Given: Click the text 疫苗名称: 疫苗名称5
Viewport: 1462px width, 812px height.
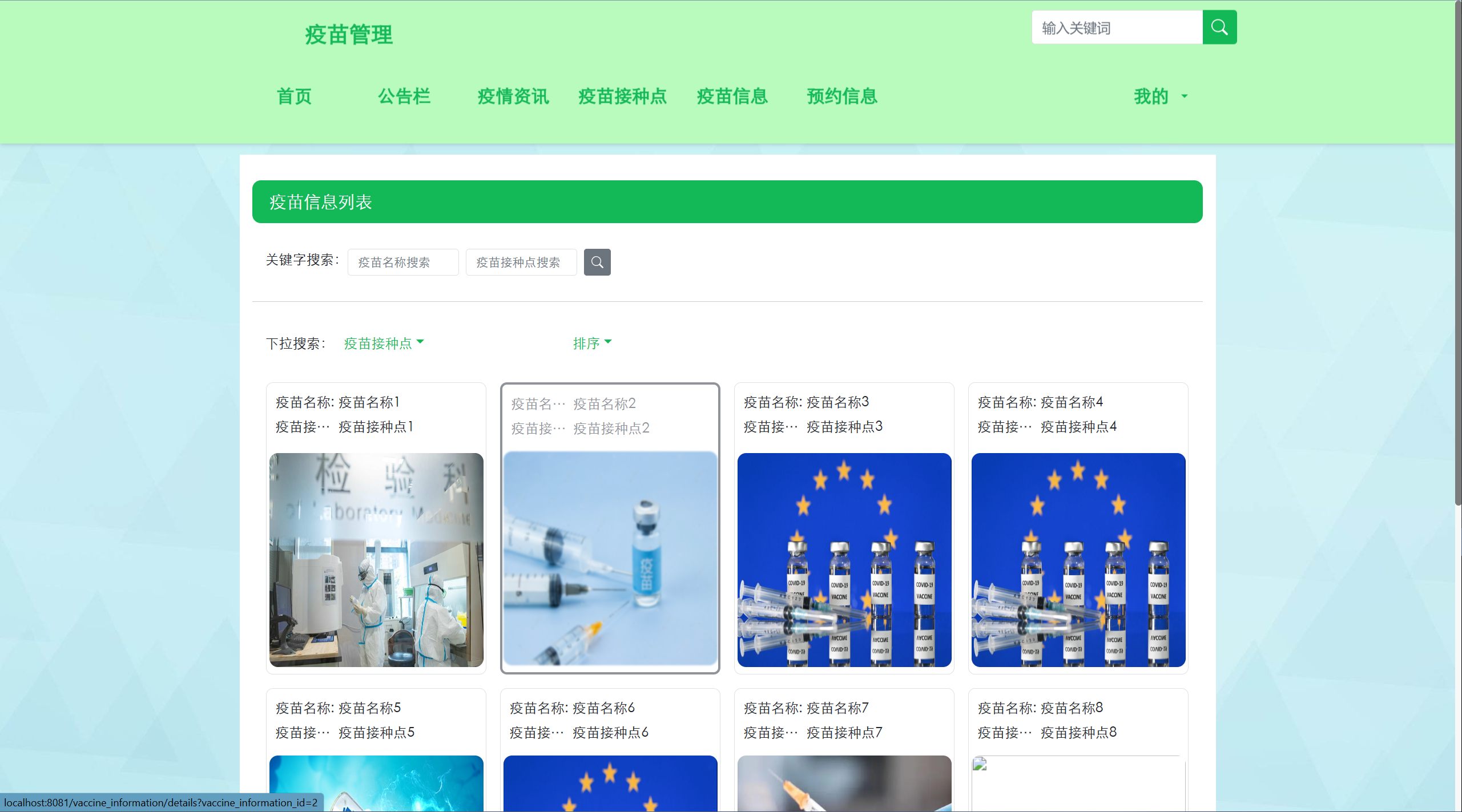Looking at the screenshot, I should coord(338,708).
